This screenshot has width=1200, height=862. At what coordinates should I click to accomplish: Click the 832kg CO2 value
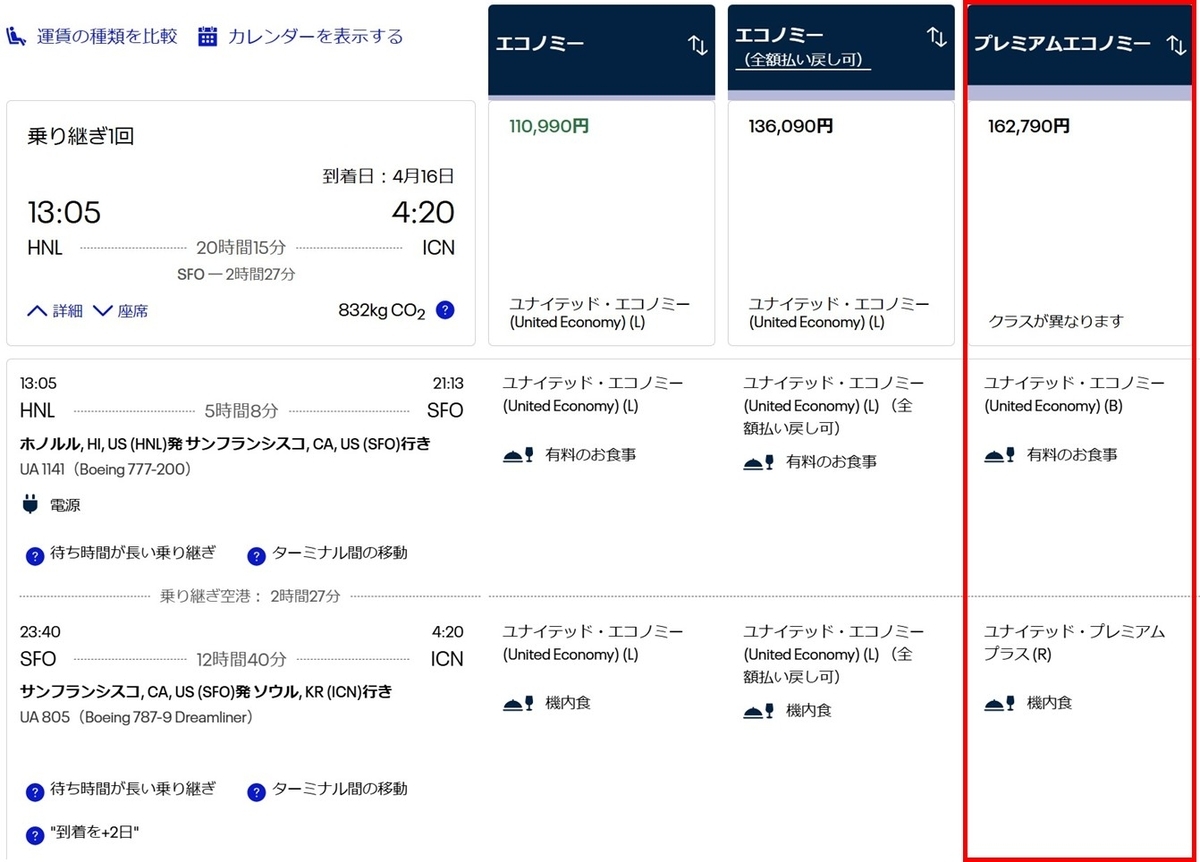coord(382,311)
